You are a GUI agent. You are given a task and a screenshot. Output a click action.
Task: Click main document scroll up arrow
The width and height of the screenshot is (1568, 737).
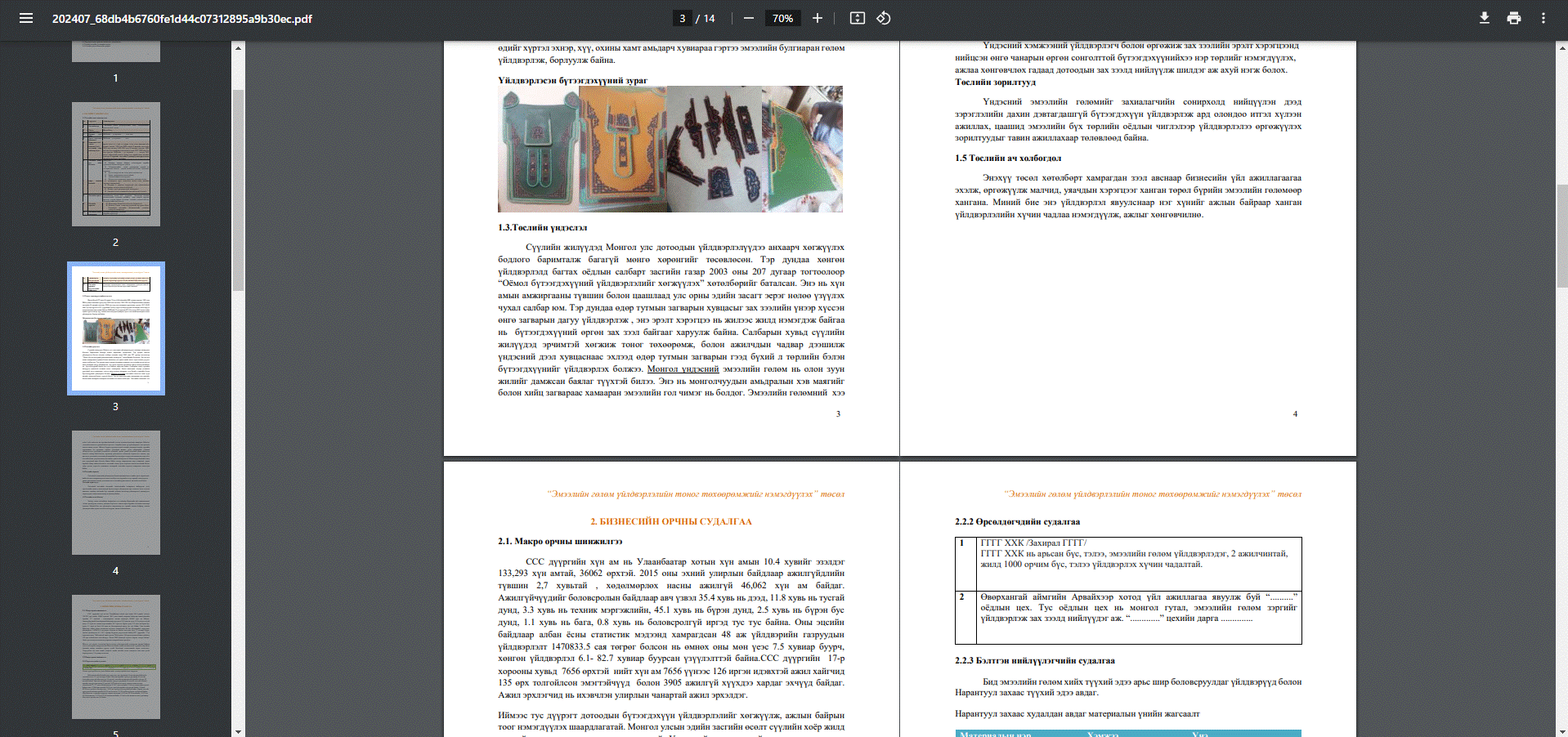1562,48
